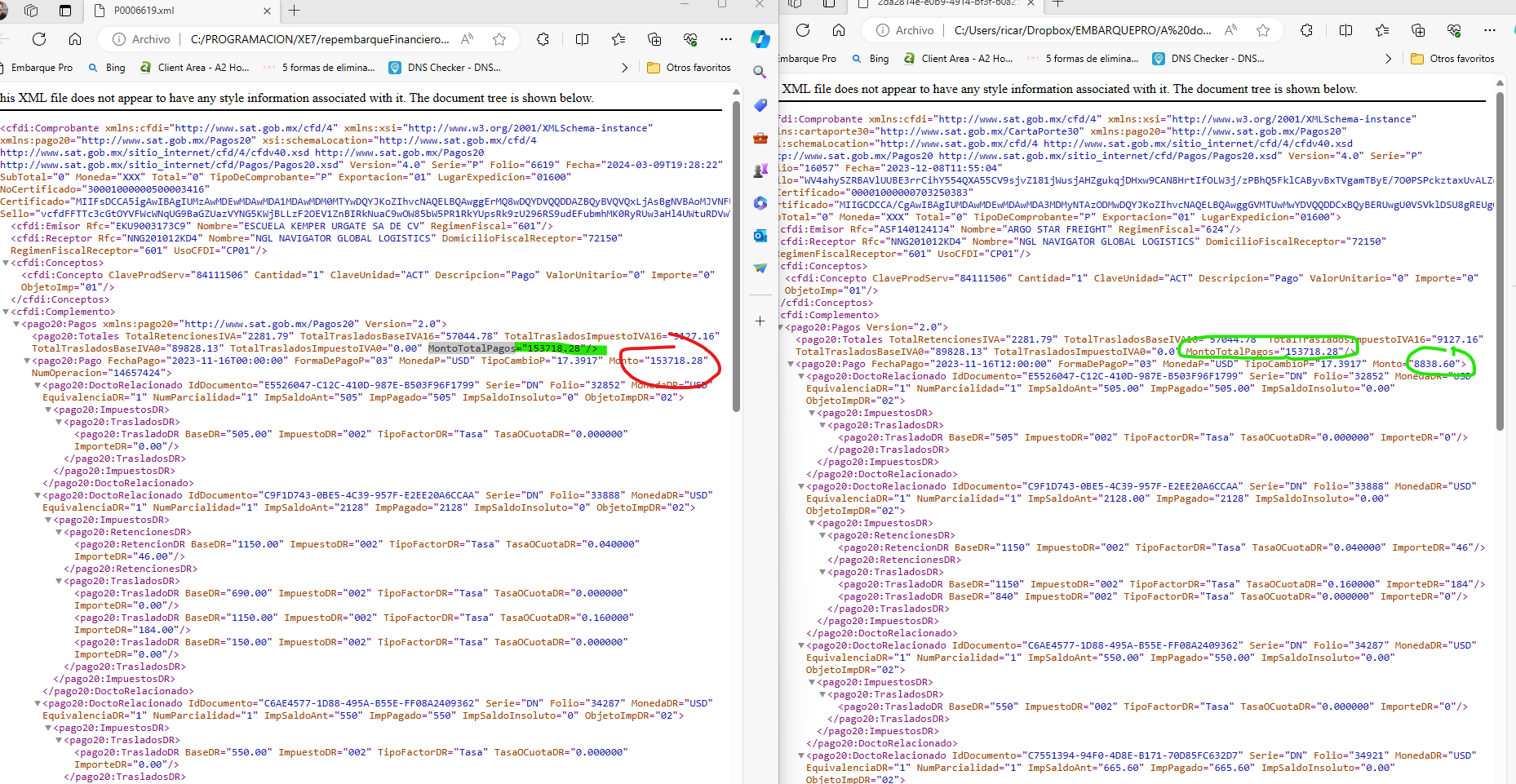Open sidebar Outlook icon
The width and height of the screenshot is (1516, 784).
(760, 236)
